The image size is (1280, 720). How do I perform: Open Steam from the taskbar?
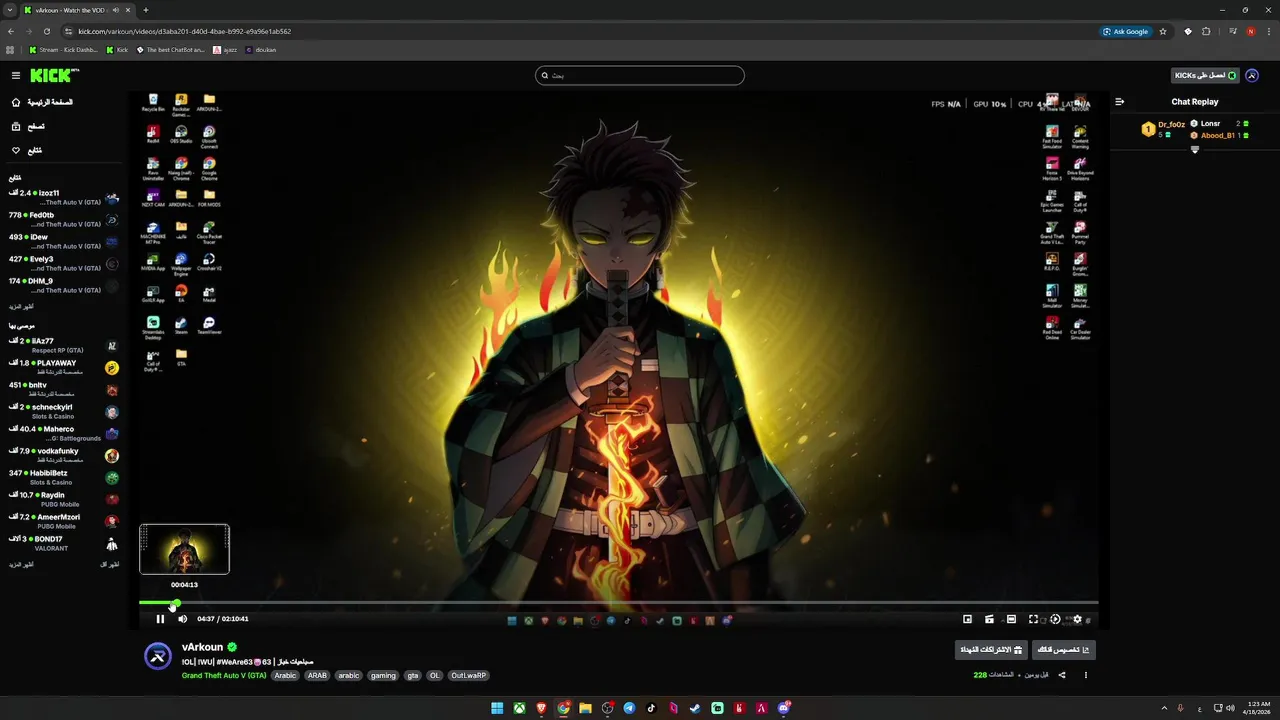pyautogui.click(x=695, y=708)
